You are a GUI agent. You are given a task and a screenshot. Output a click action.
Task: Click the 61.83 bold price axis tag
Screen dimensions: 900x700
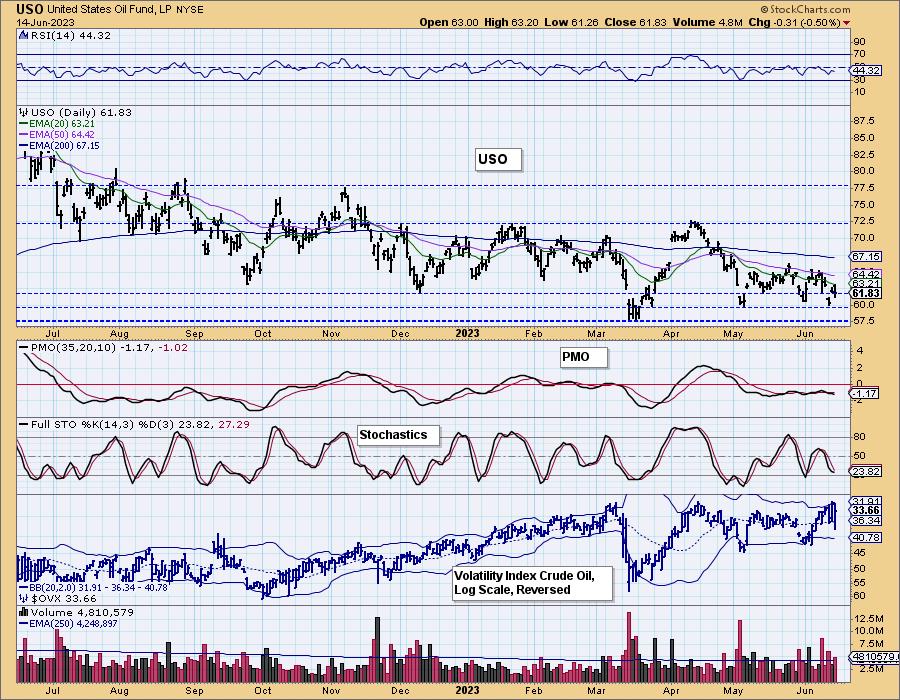coord(866,293)
